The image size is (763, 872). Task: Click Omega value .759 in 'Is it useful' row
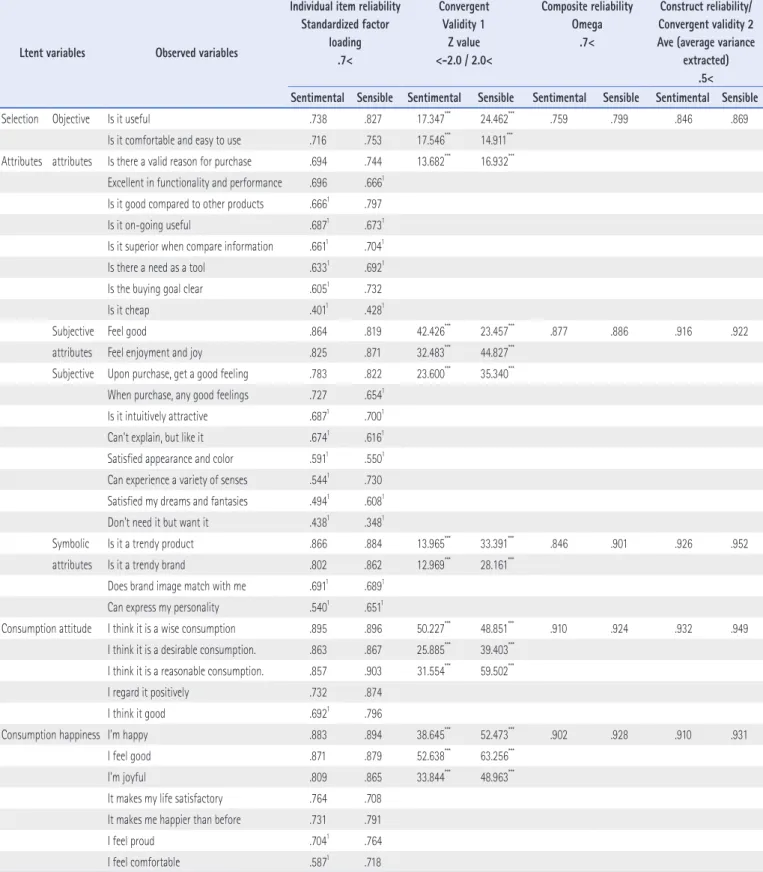(x=559, y=119)
